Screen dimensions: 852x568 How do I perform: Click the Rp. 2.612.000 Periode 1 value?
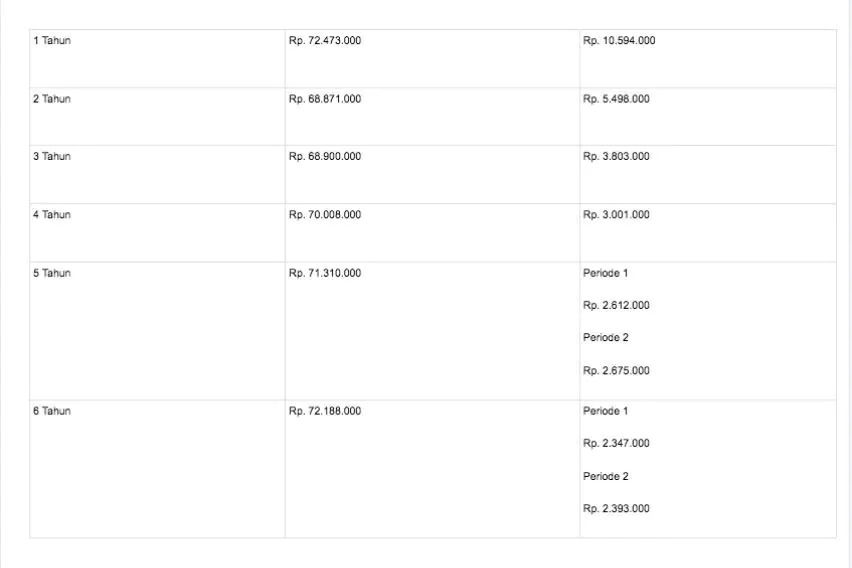coord(616,306)
